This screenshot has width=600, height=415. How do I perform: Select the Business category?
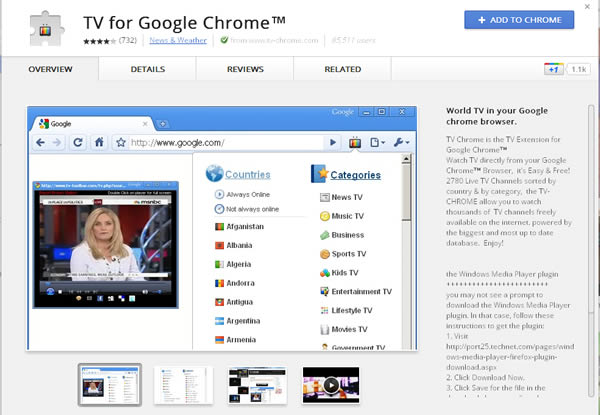tap(342, 235)
